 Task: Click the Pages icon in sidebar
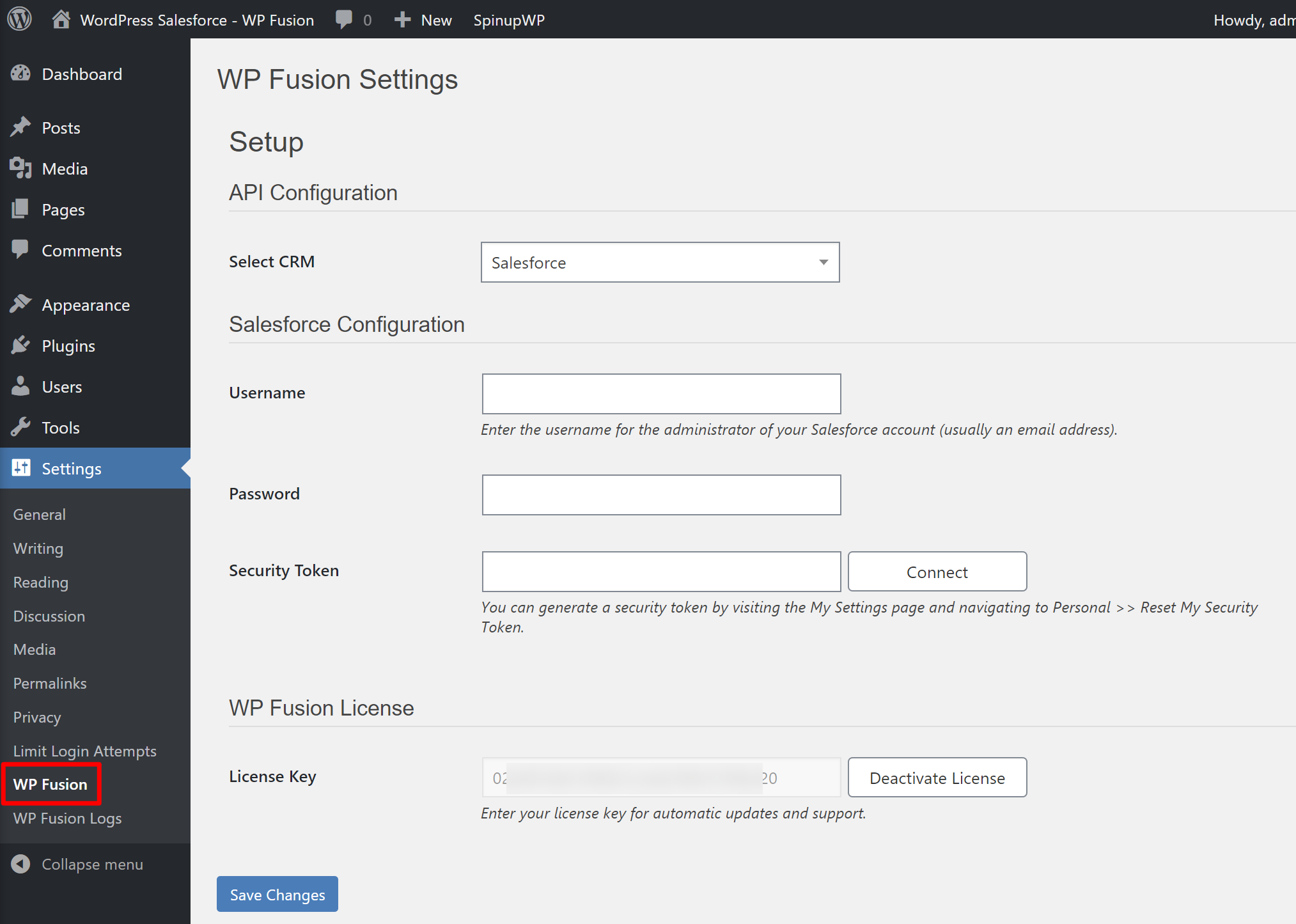click(x=21, y=209)
